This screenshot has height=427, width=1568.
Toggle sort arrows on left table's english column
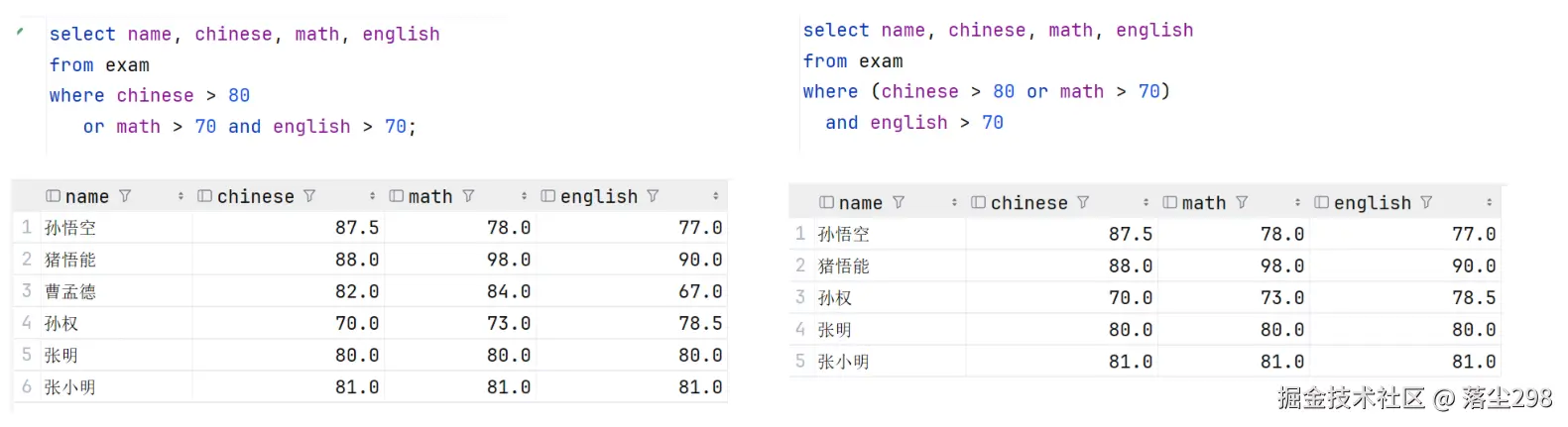pos(715,196)
